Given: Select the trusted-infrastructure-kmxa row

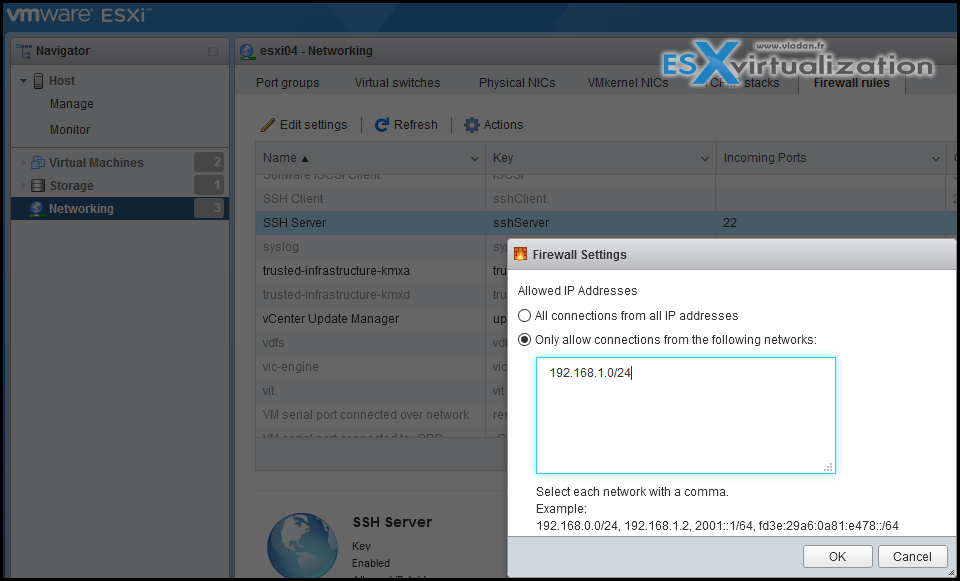Looking at the screenshot, I should [381, 271].
